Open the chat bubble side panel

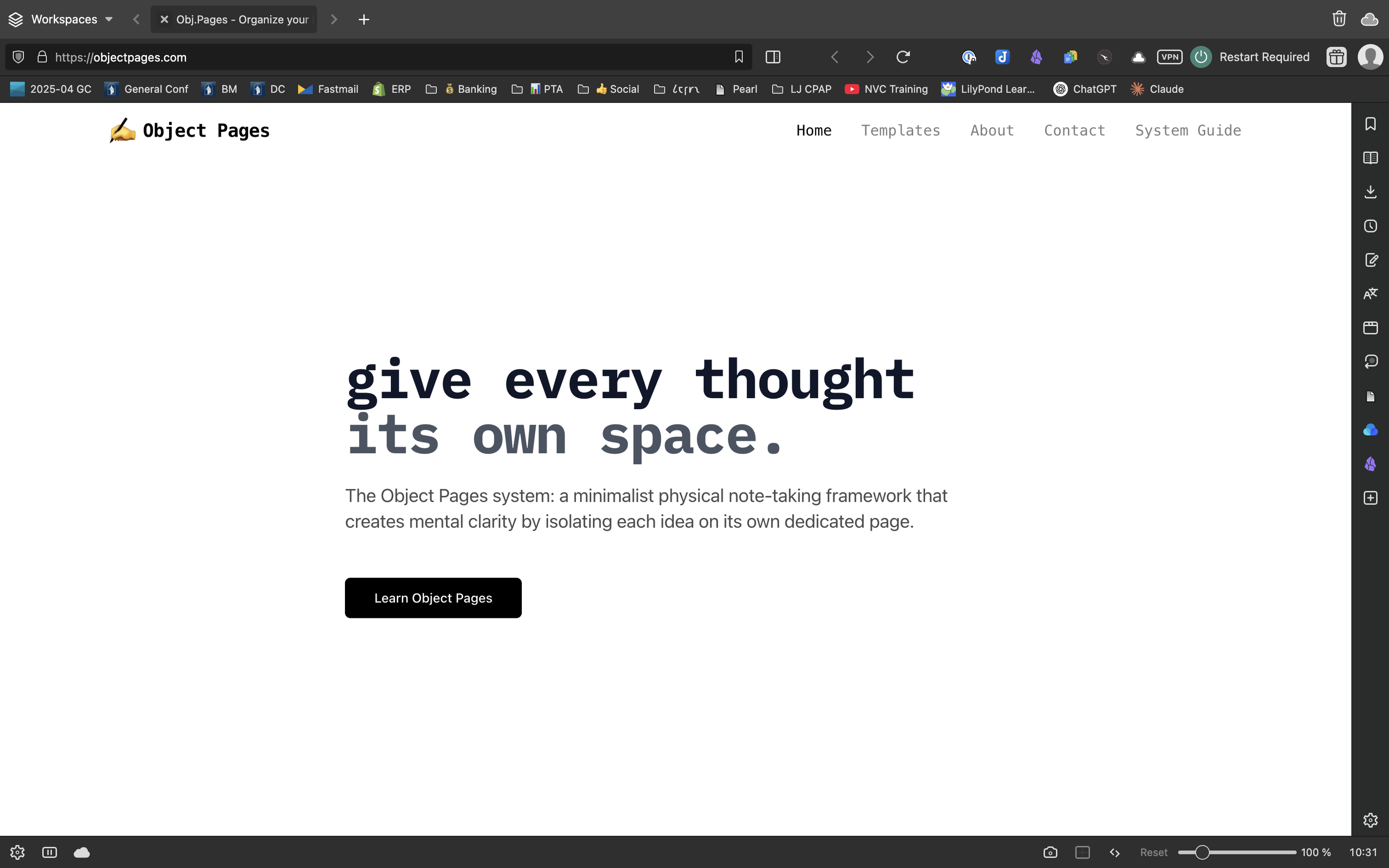(1370, 361)
